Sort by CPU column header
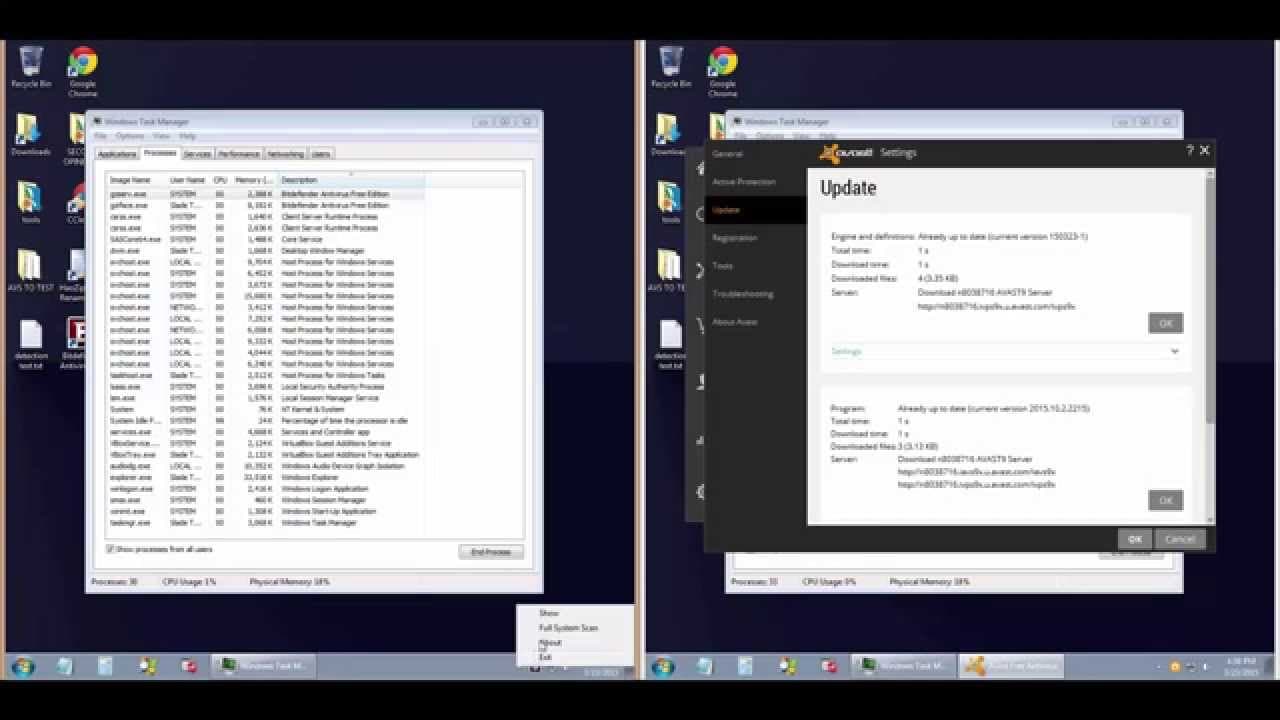 (x=221, y=180)
